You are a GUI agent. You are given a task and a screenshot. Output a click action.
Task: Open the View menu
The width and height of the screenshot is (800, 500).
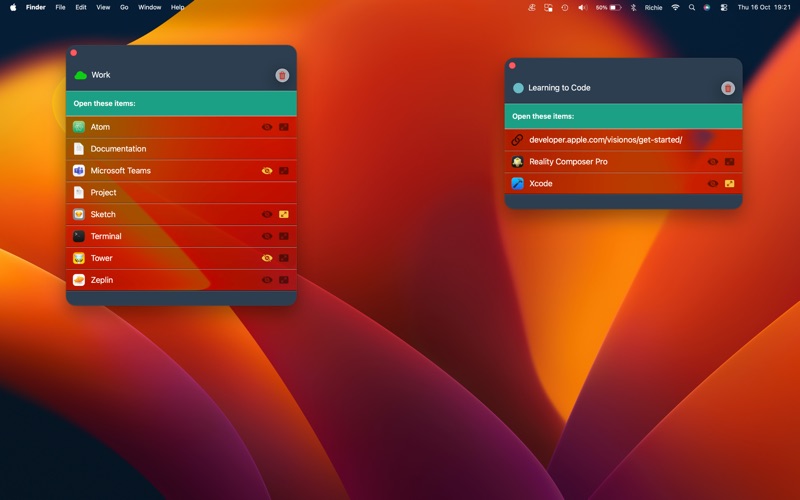pyautogui.click(x=103, y=8)
